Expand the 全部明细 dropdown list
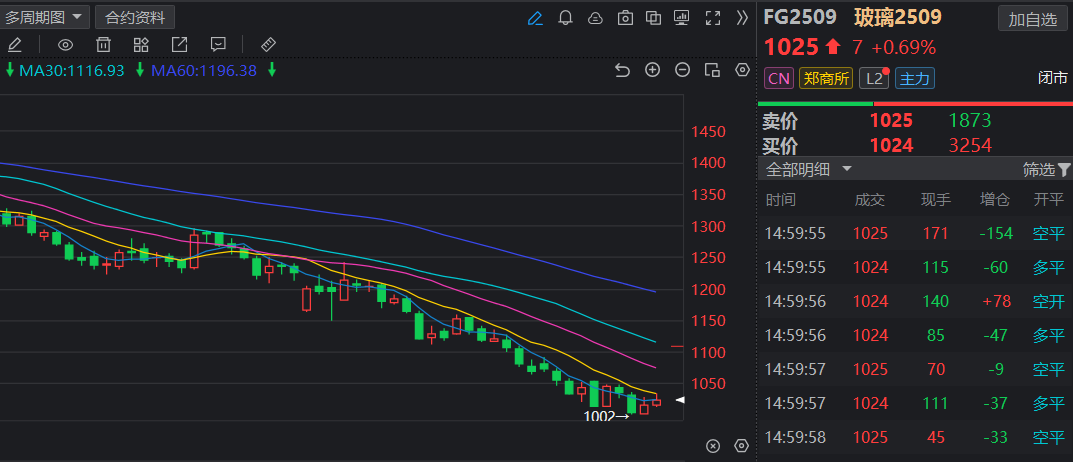This screenshot has height=462, width=1073. point(808,169)
